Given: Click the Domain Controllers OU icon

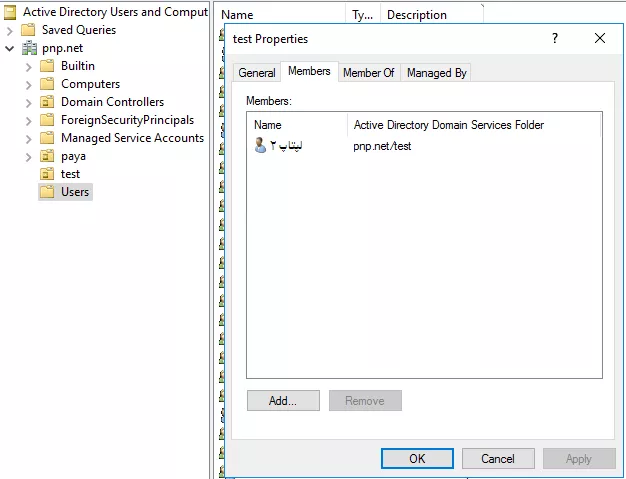Looking at the screenshot, I should pos(47,102).
